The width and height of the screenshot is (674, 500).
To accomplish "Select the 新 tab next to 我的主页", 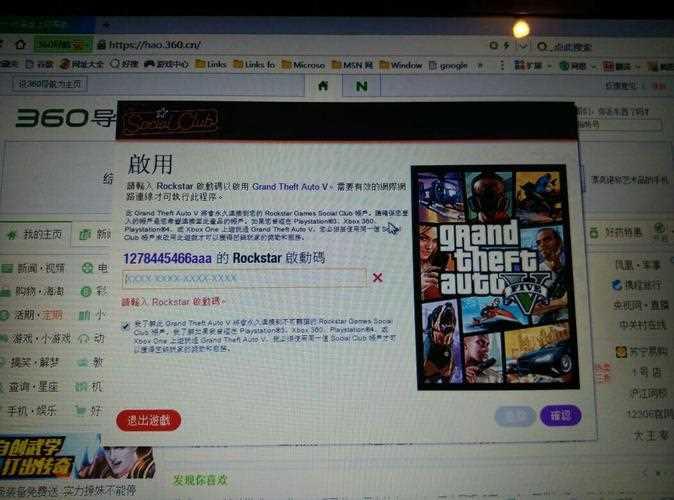I will point(95,234).
